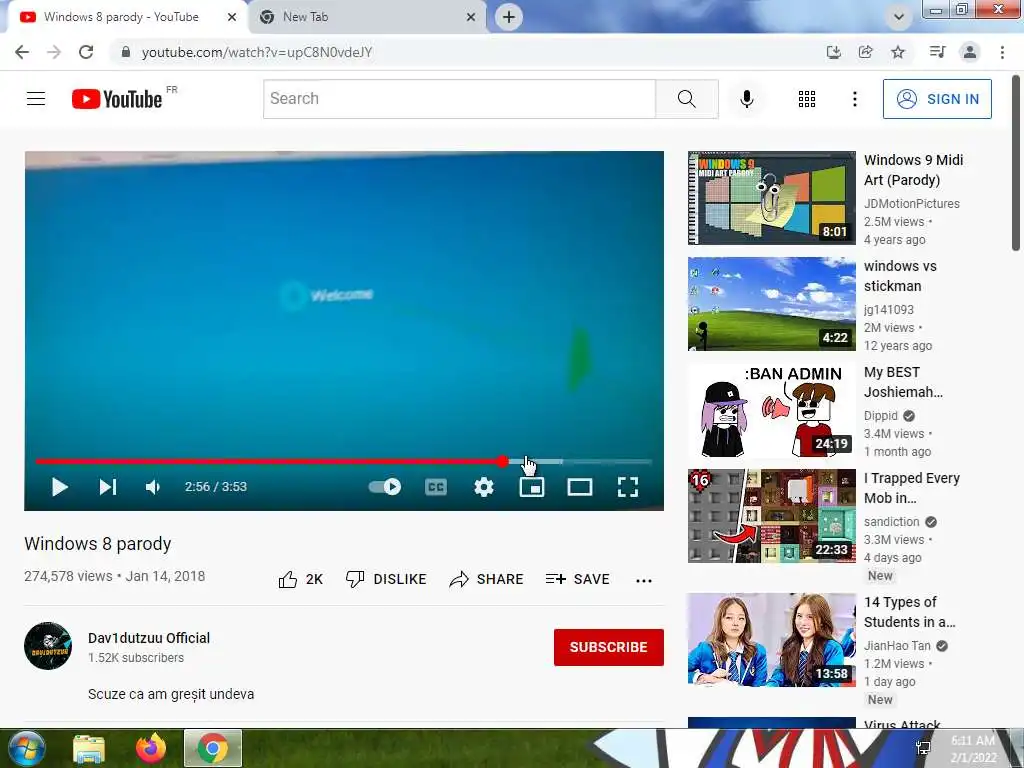
Task: Reload the page
Action: (86, 52)
